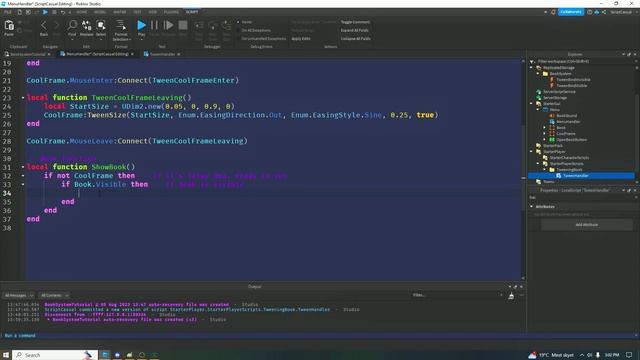Open the Replace tool
This screenshot has width=640, height=360.
tap(87, 28)
